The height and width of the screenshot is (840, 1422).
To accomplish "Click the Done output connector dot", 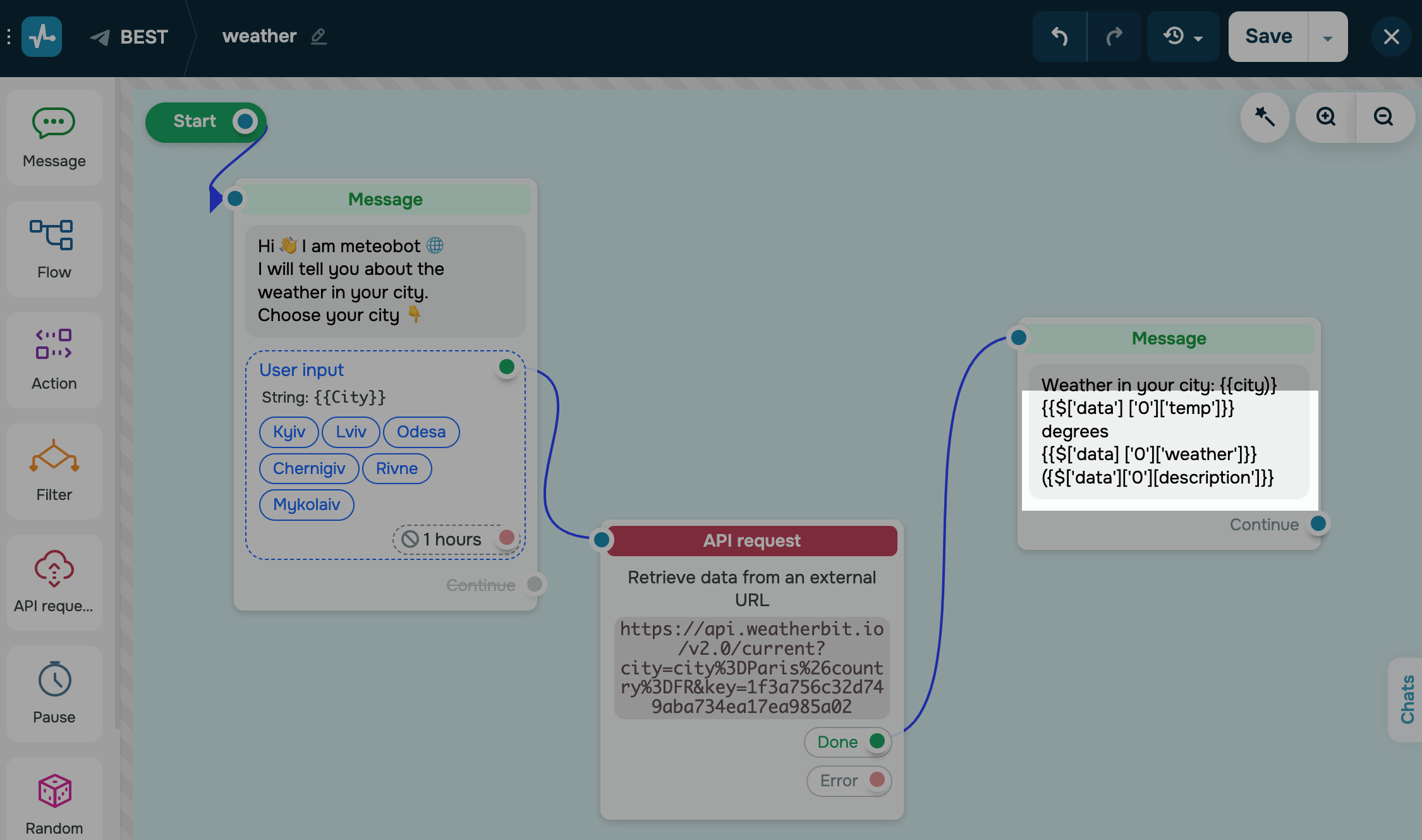I will click(877, 741).
